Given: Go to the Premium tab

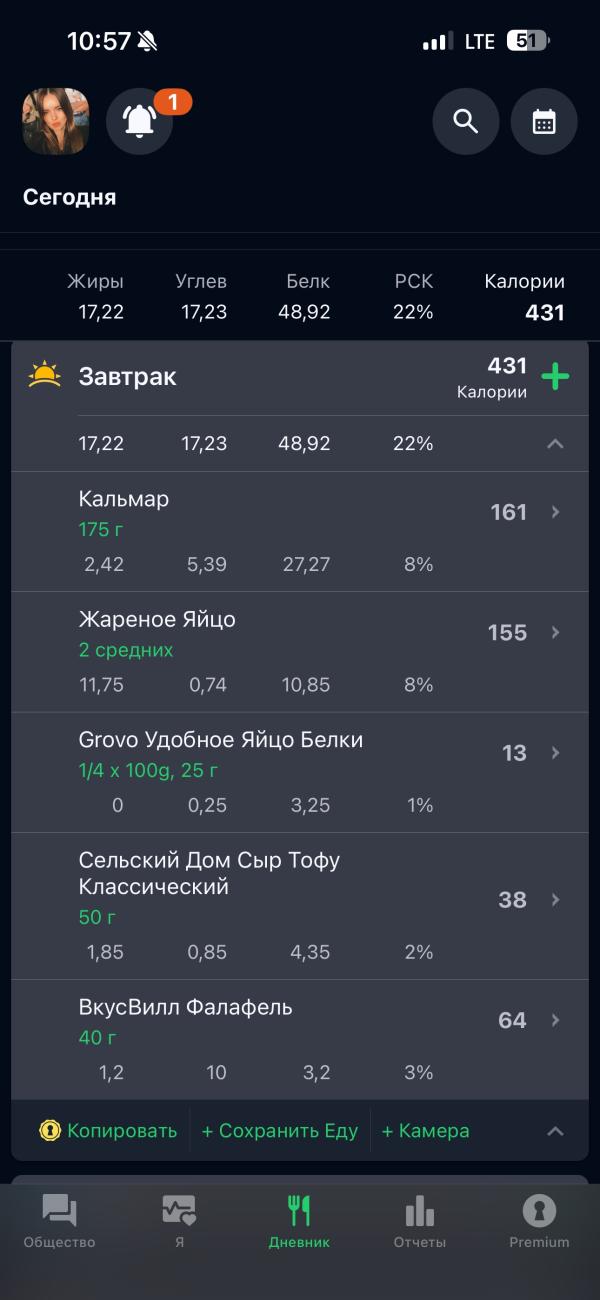Looking at the screenshot, I should click(x=539, y=1222).
